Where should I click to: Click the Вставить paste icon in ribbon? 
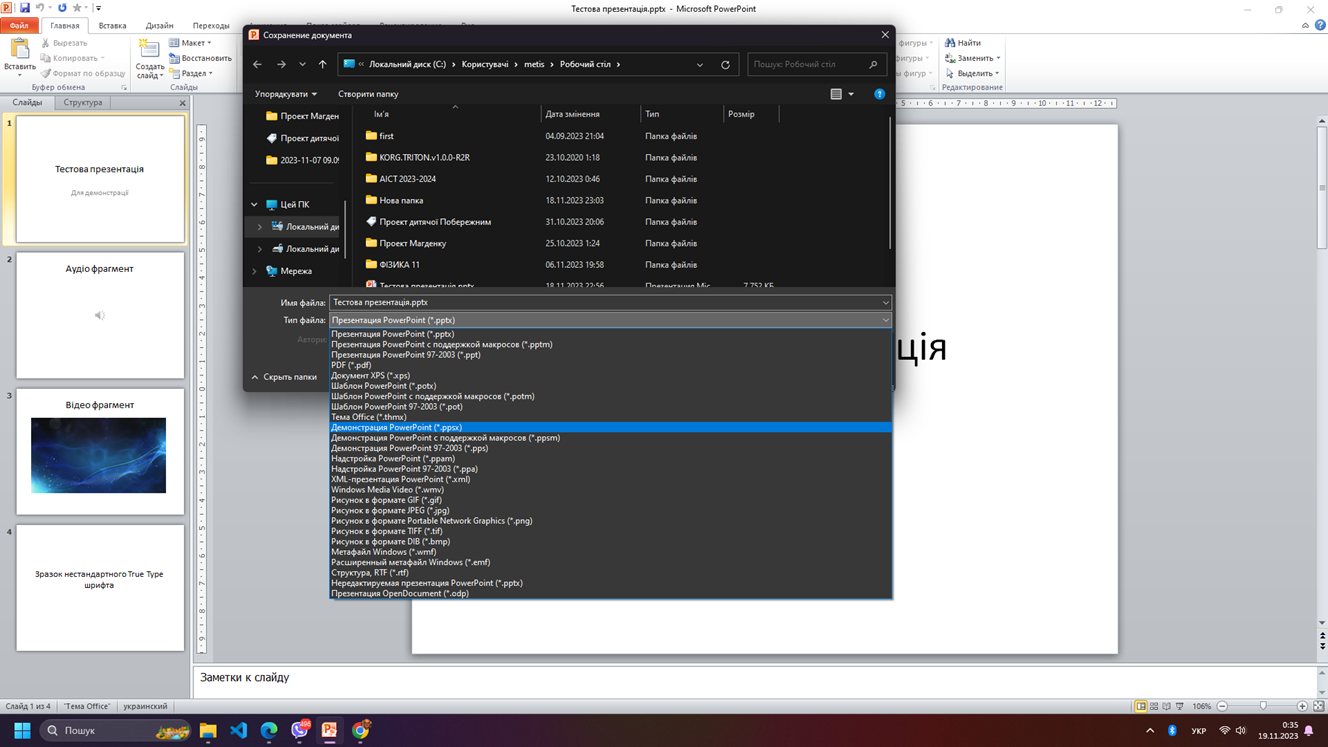click(x=19, y=49)
